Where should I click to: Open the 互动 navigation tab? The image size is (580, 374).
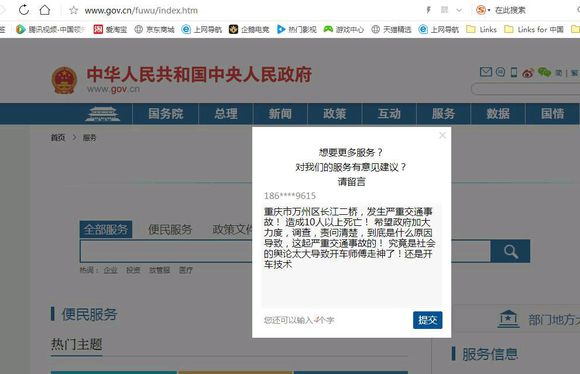click(389, 114)
